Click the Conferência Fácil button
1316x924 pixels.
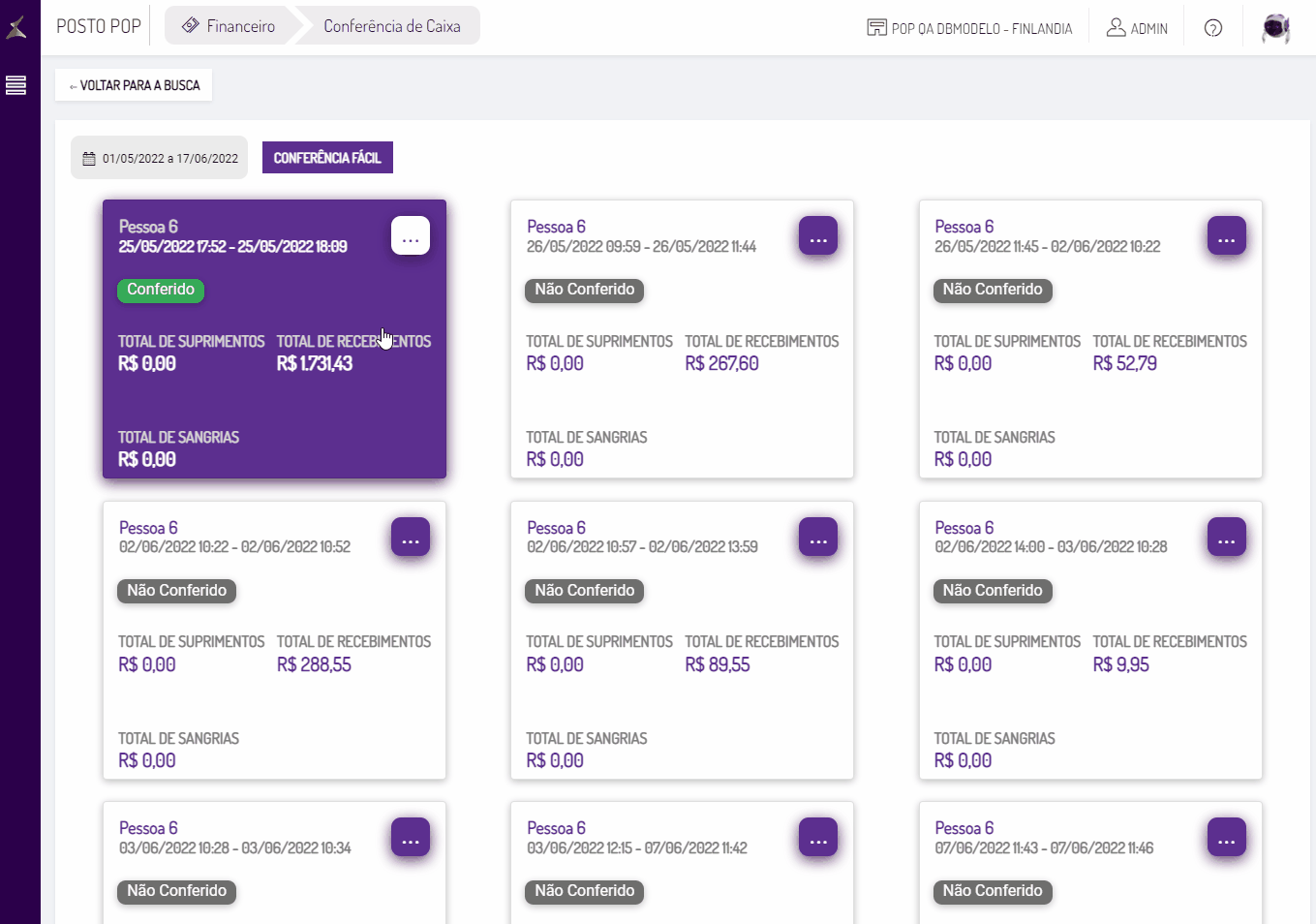coord(327,158)
